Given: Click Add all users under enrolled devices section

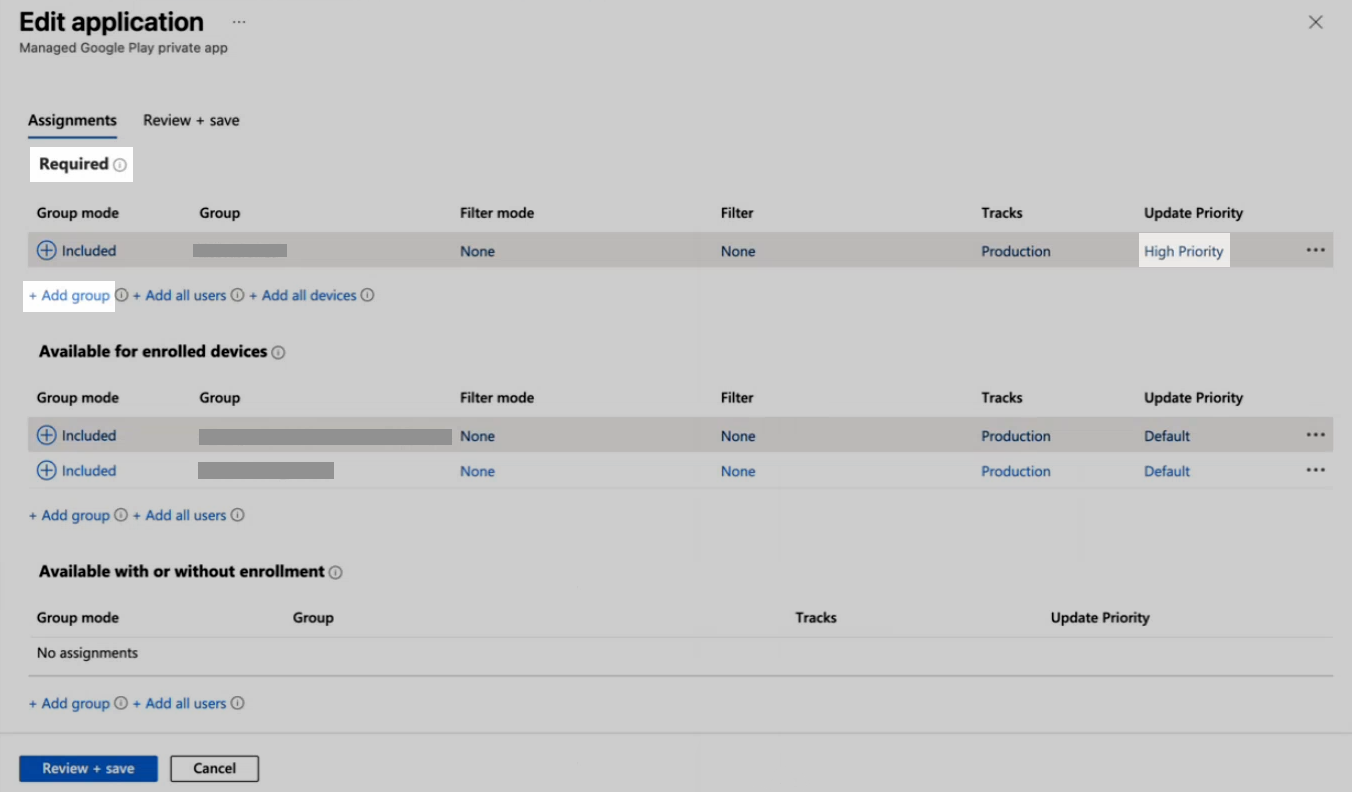Looking at the screenshot, I should coord(179,516).
